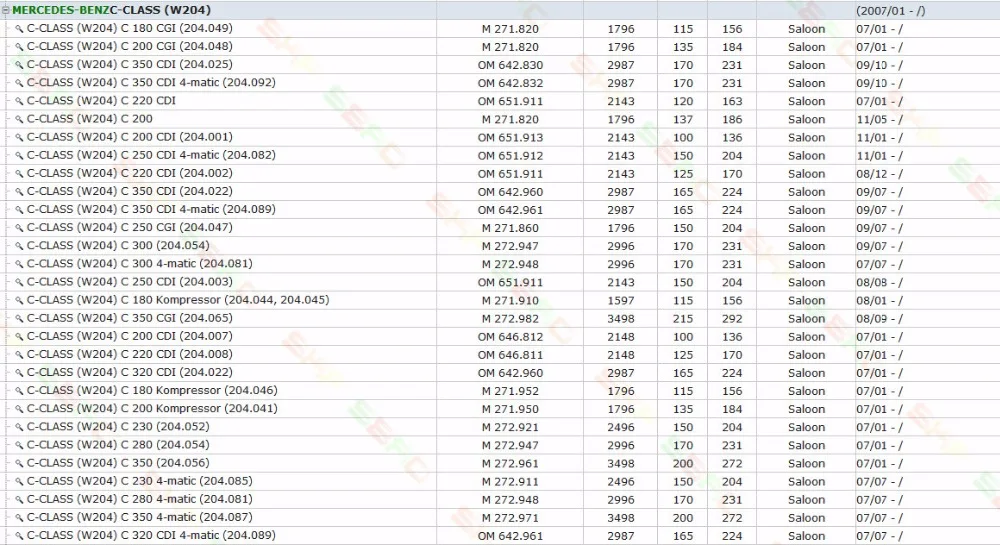
Task: Select the MERCEDES-BENZ C-CLASS (W204) header text
Action: 112,10
